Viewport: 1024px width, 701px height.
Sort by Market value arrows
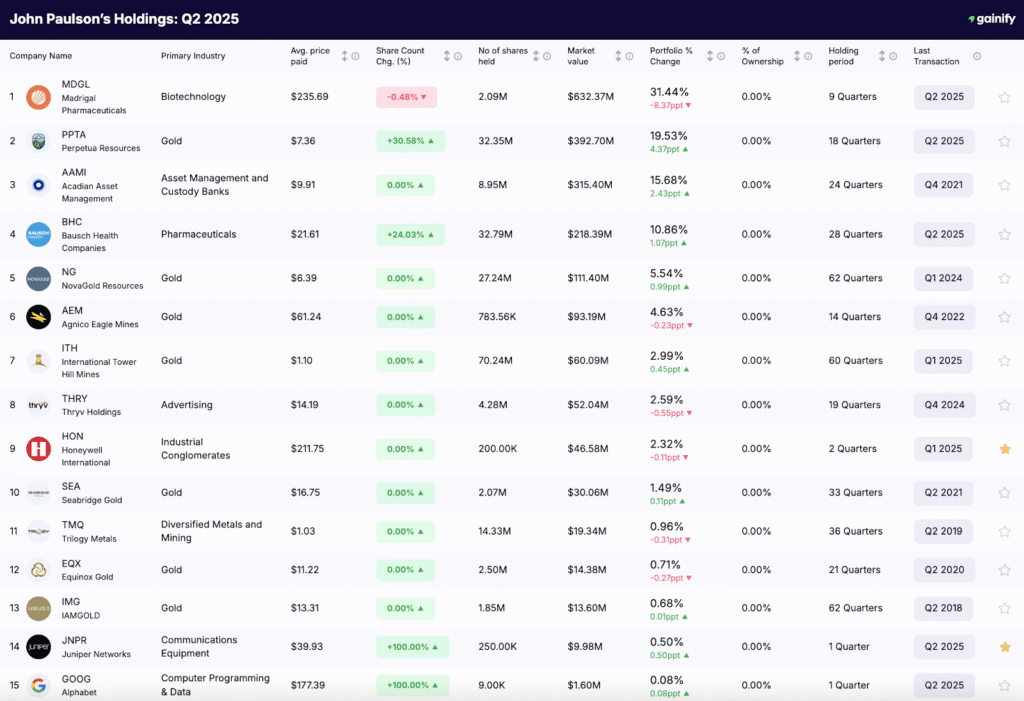[618, 56]
